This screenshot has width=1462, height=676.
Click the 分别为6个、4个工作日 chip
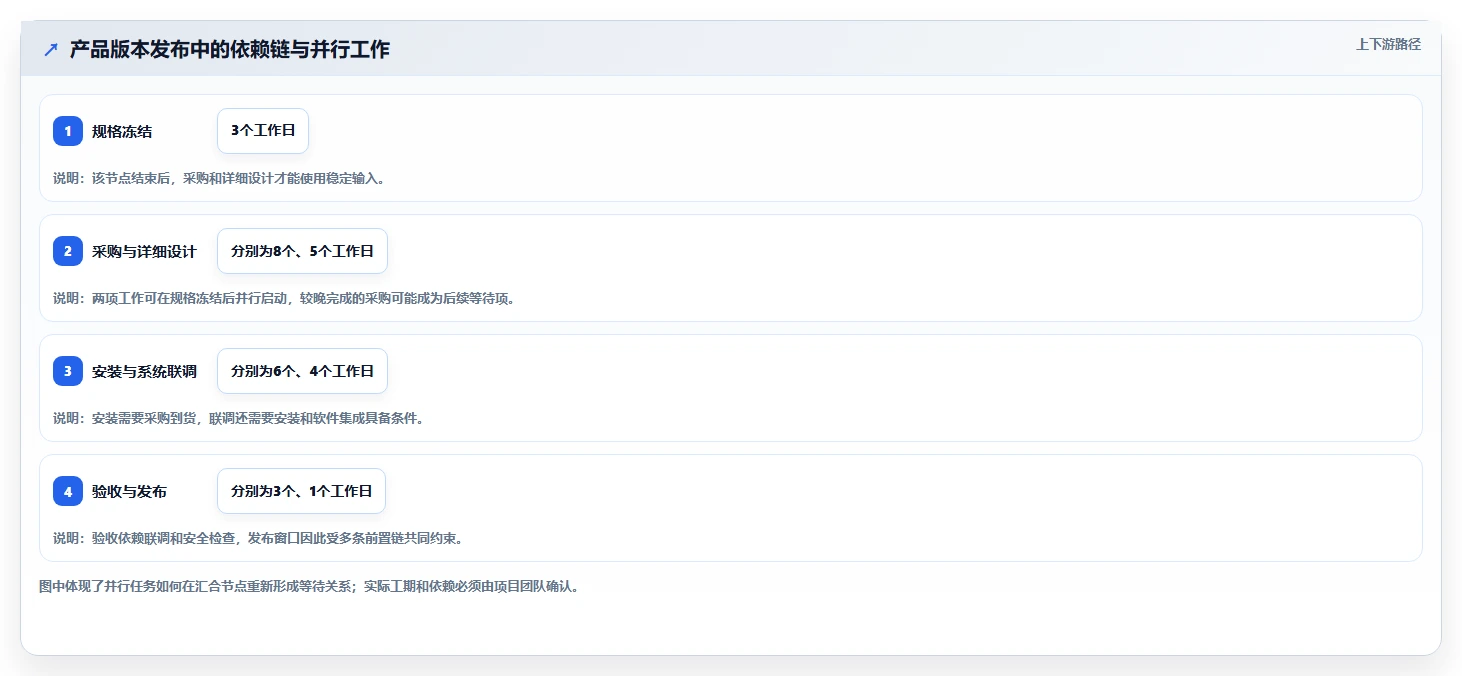(302, 371)
